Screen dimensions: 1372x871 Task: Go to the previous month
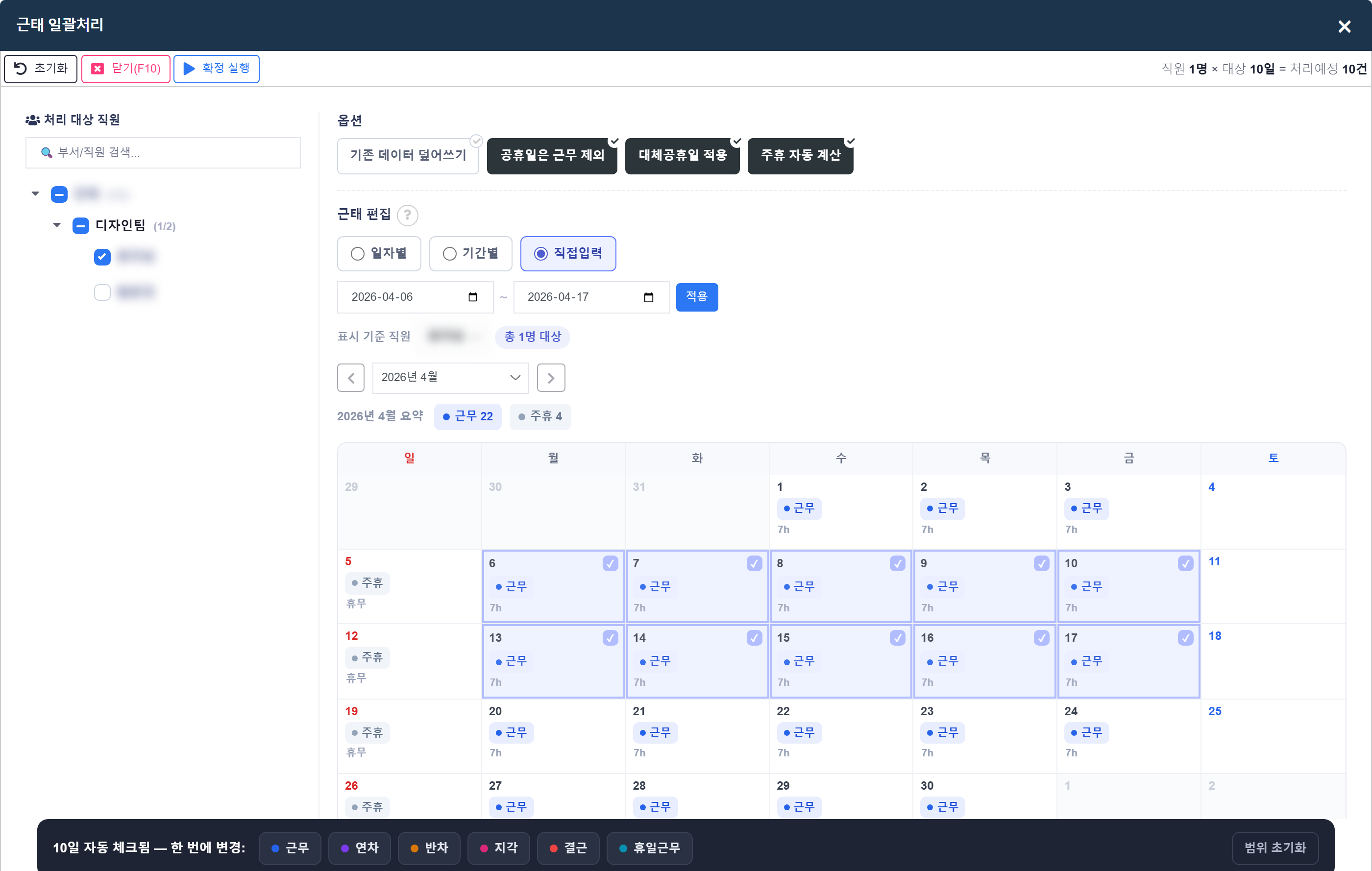click(351, 378)
